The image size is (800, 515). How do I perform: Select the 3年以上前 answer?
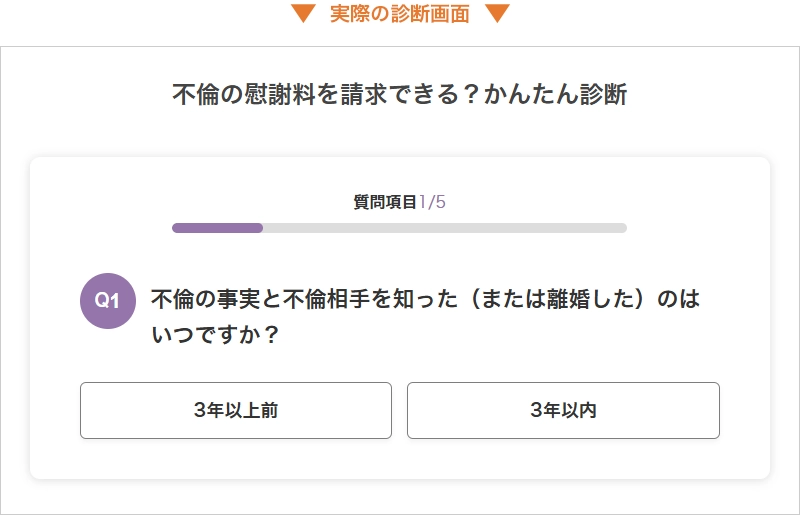coord(236,410)
